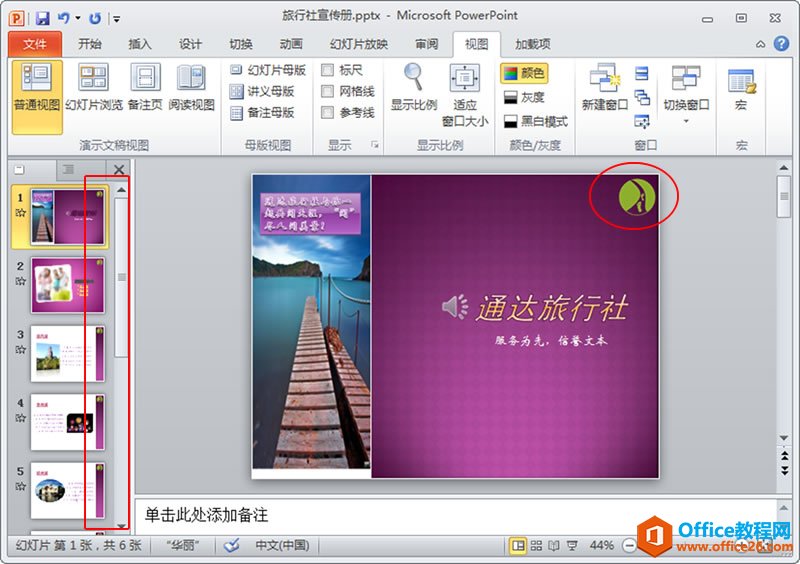Click the notes field 单击此处添加备注
This screenshot has height=564, width=800.
pos(454,516)
